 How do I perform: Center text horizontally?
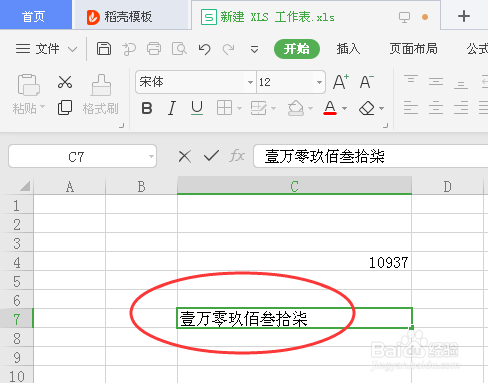coord(436,108)
